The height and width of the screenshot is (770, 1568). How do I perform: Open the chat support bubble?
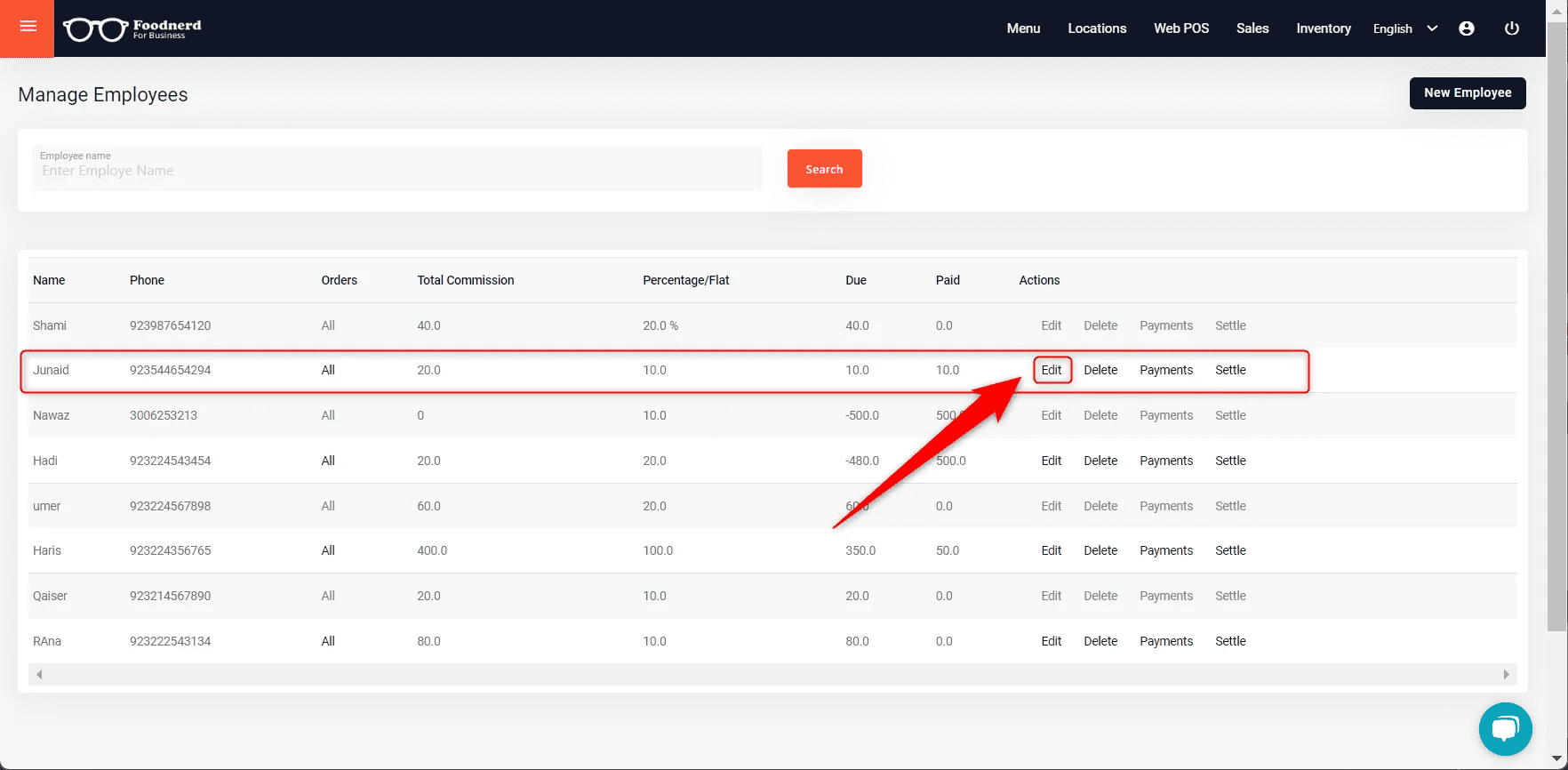[x=1505, y=729]
